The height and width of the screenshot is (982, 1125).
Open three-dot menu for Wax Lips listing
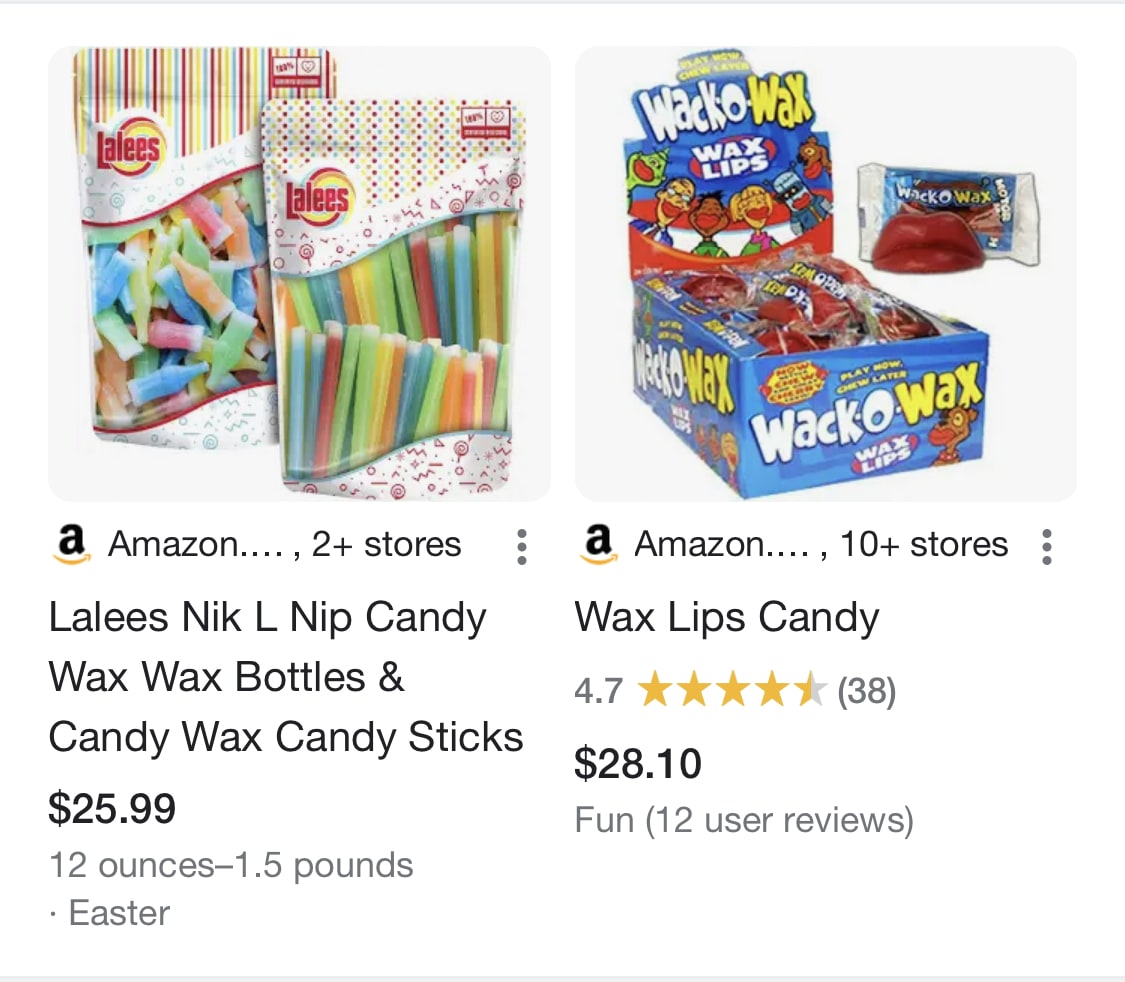pyautogui.click(x=1047, y=547)
